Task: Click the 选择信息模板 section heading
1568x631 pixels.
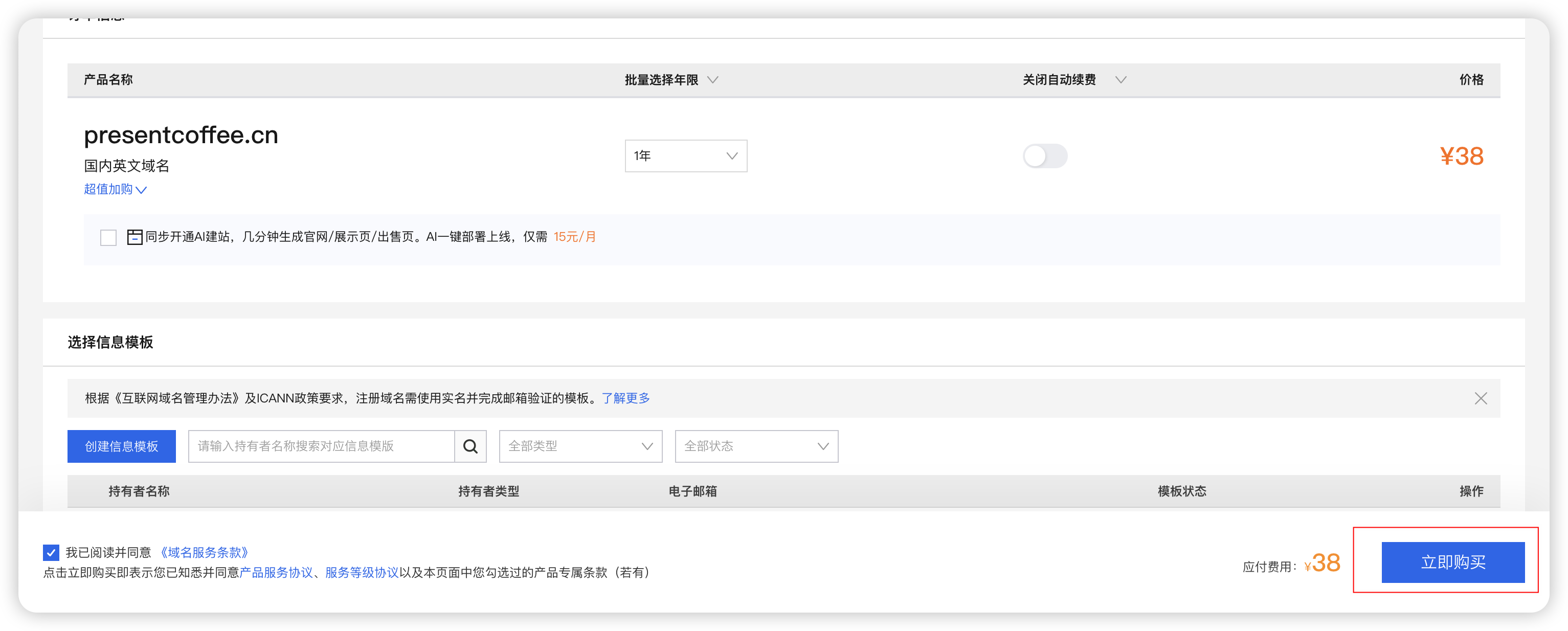Action: click(110, 342)
